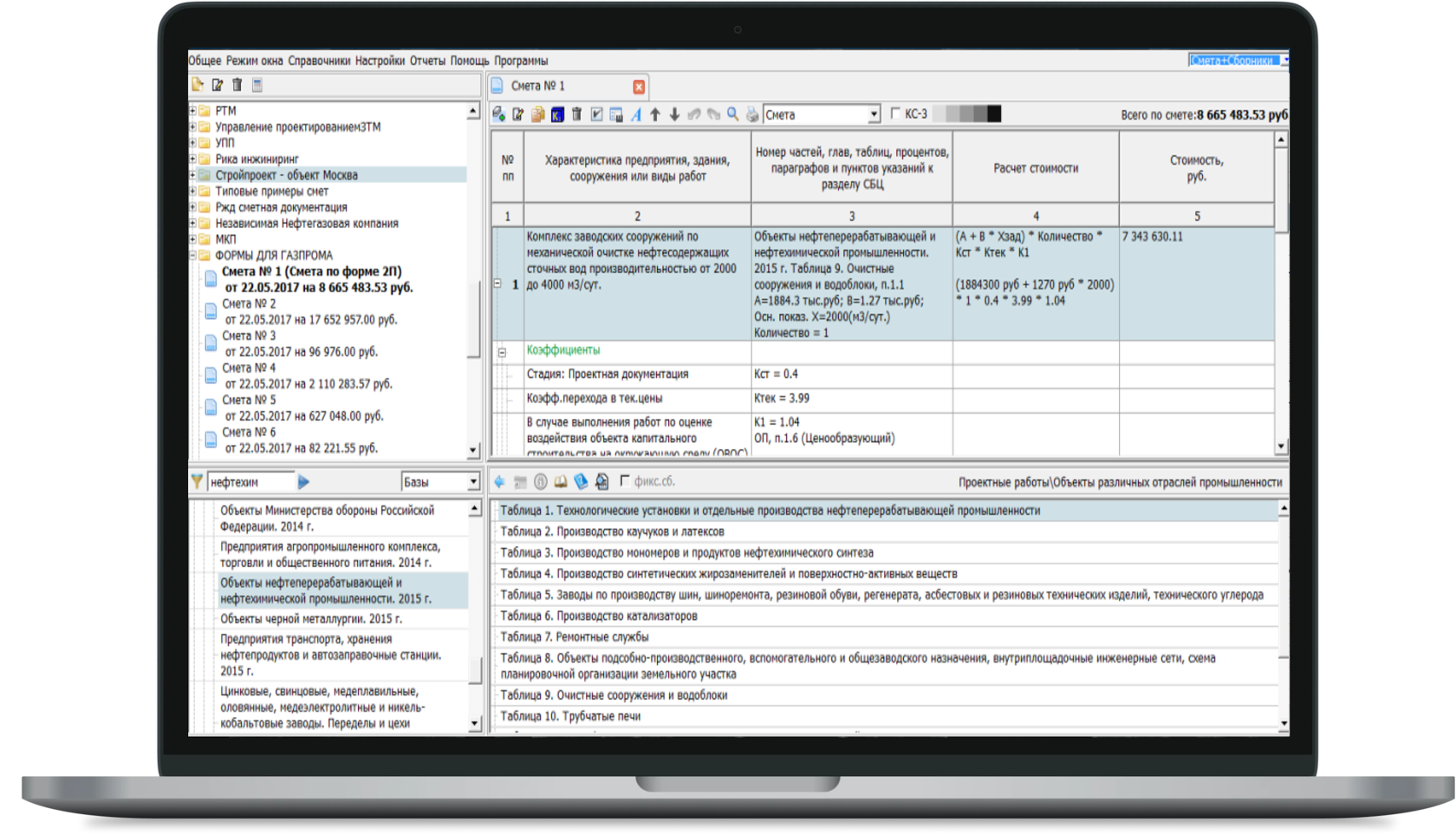Viewport: 1456px width, 835px height.
Task: Click the magnifier search icon in estimate toolbar
Action: [733, 114]
